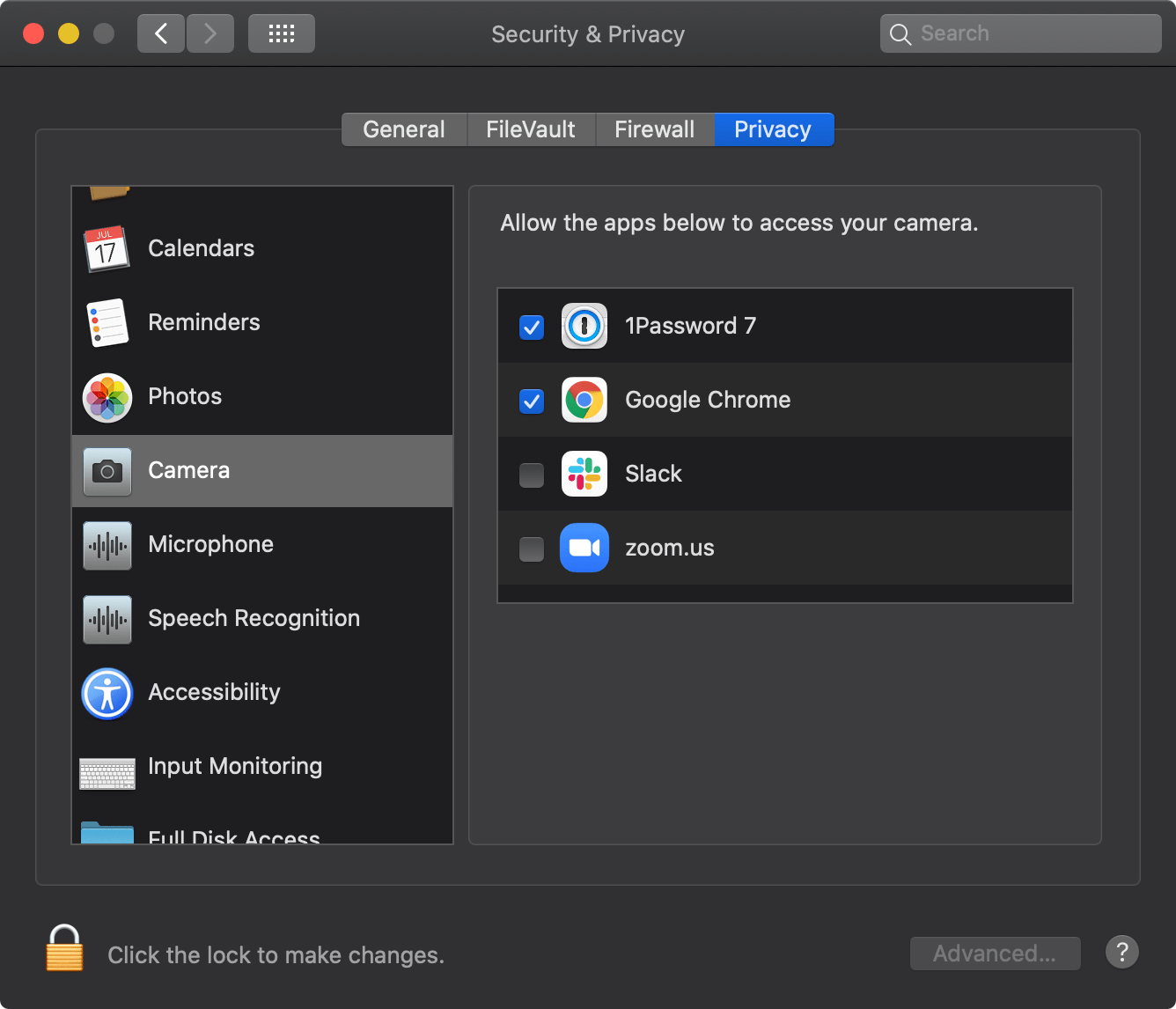The width and height of the screenshot is (1176, 1009).
Task: Click into the Search field
Action: pyautogui.click(x=1021, y=33)
